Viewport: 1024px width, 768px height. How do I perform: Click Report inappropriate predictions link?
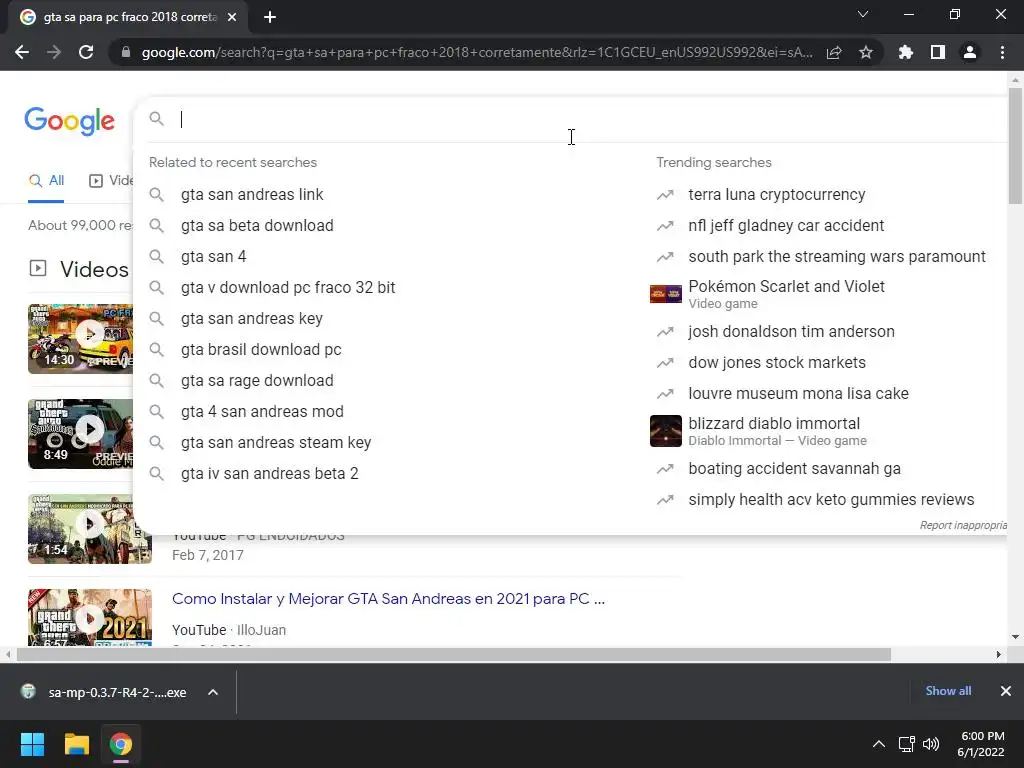(x=963, y=525)
